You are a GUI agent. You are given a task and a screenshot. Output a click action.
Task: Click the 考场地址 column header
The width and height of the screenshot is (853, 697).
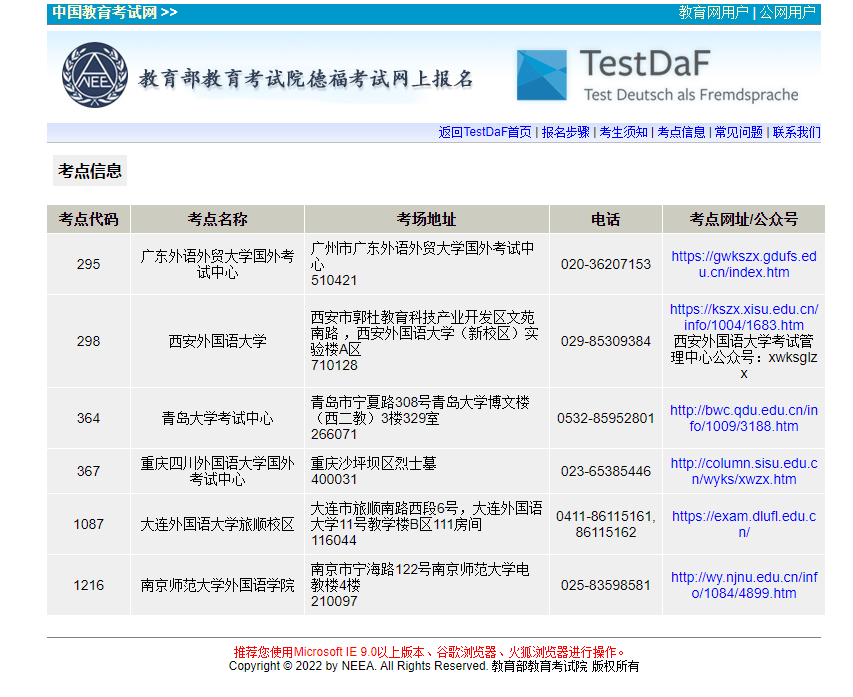point(427,219)
